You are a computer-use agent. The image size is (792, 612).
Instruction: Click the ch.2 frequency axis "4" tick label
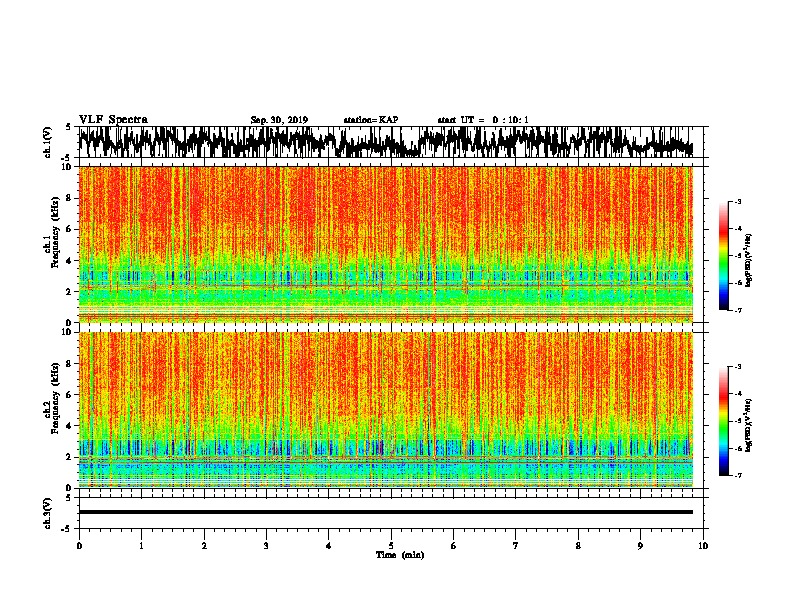69,426
